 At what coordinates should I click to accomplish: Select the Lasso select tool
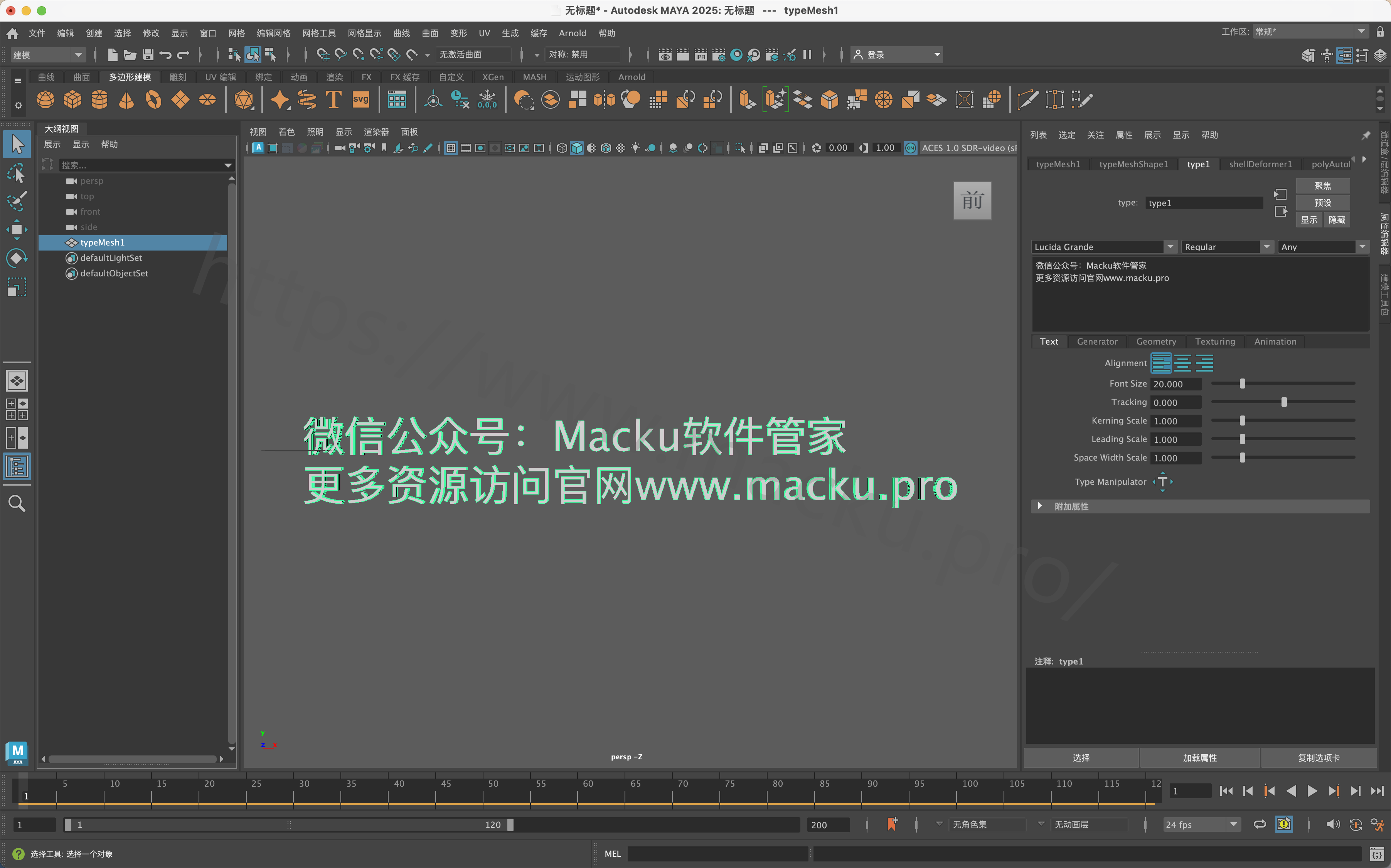(x=17, y=173)
